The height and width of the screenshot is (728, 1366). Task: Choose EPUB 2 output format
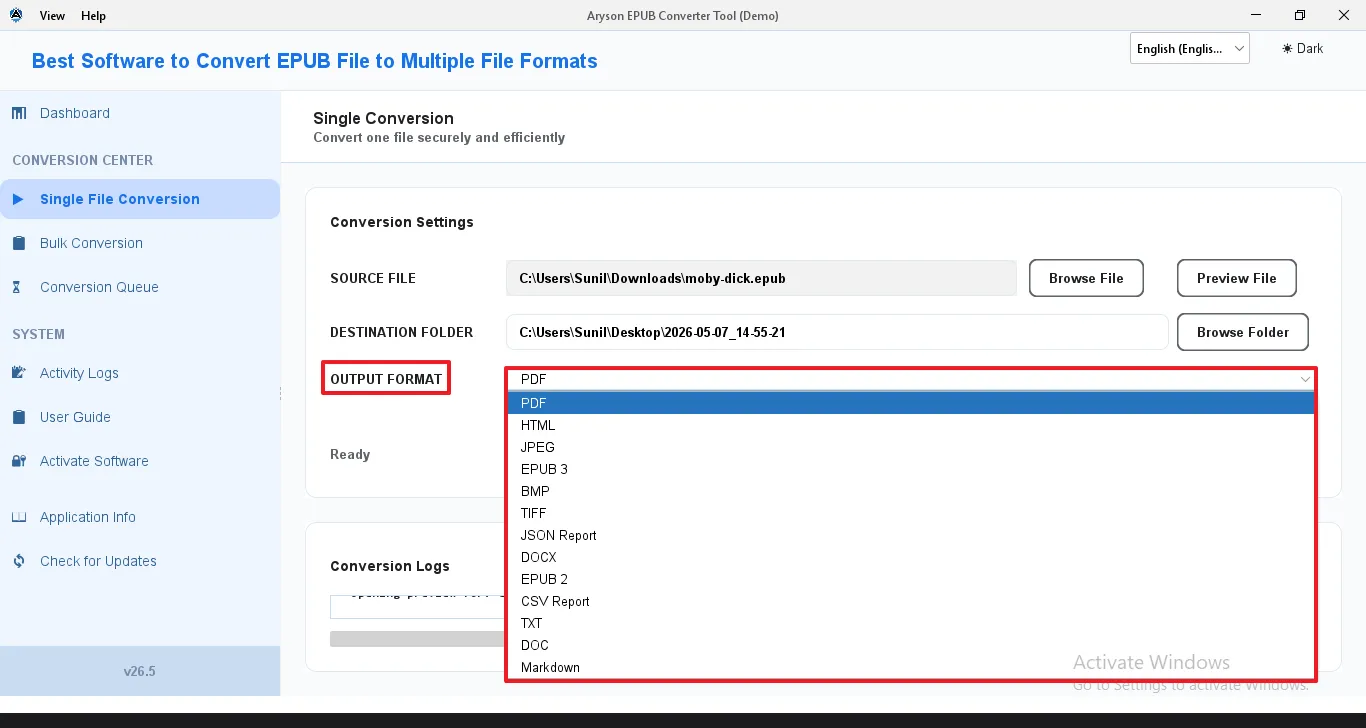tap(911, 579)
